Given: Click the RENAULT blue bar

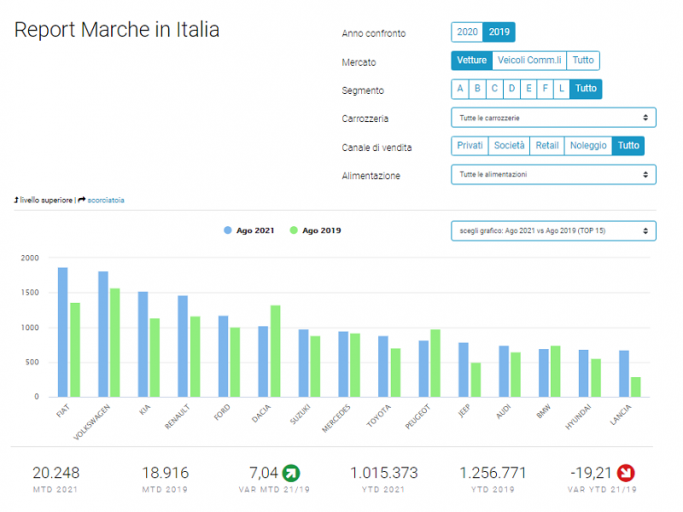Looking at the screenshot, I should (183, 346).
